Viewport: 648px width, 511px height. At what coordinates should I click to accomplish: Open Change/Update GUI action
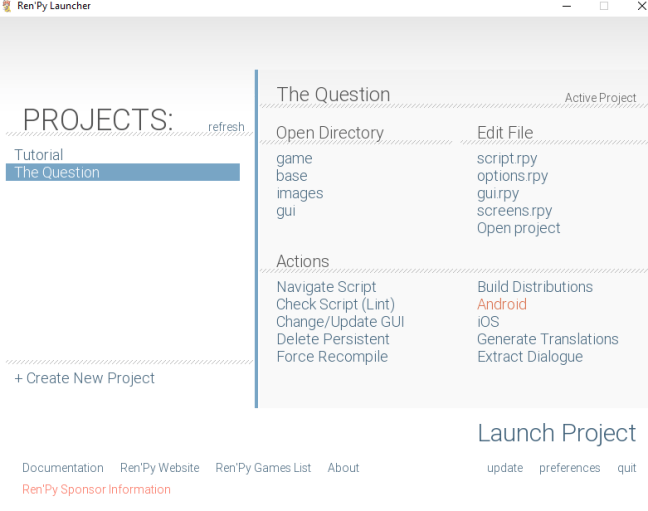340,322
